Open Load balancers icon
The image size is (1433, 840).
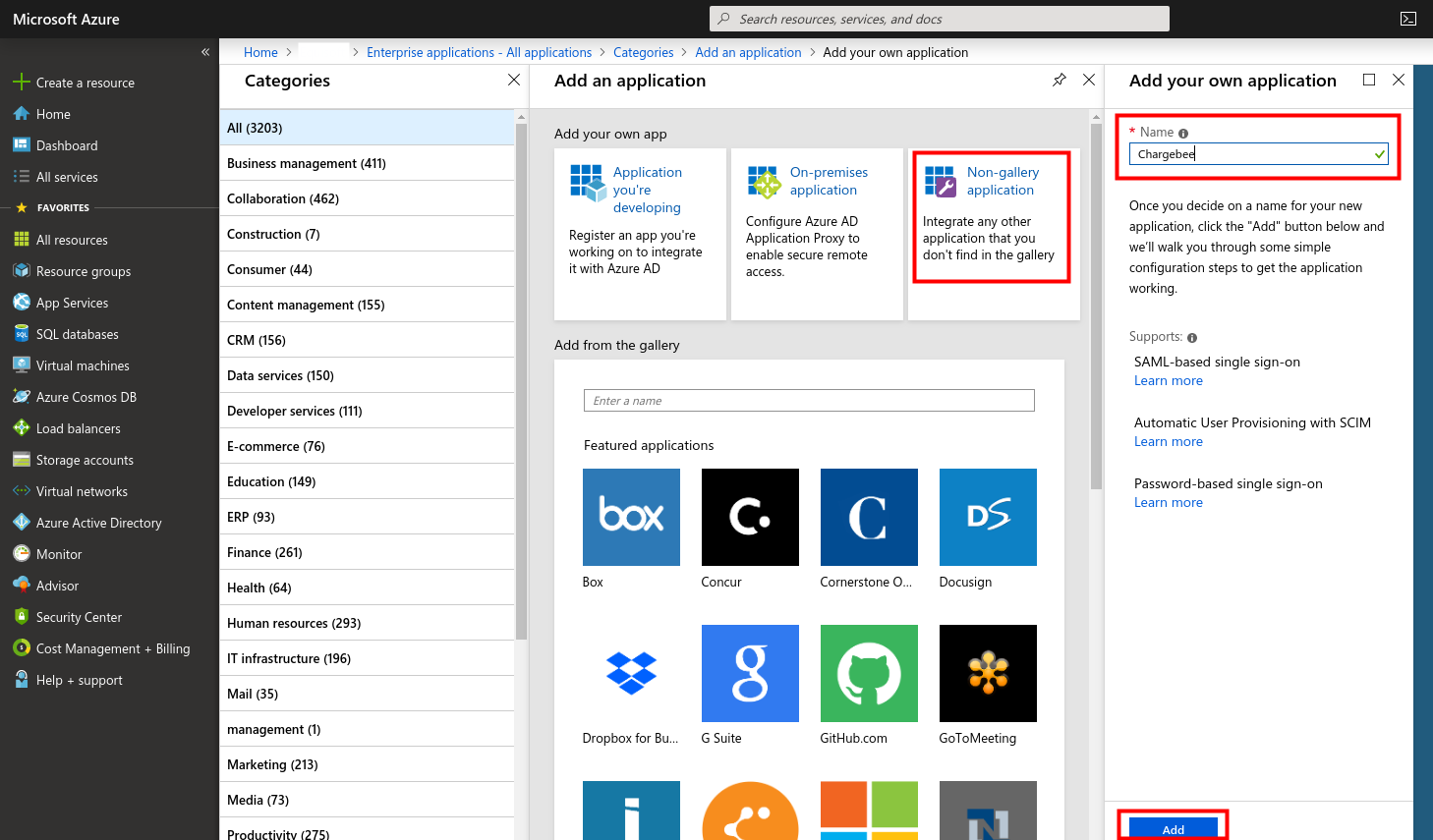click(x=22, y=428)
